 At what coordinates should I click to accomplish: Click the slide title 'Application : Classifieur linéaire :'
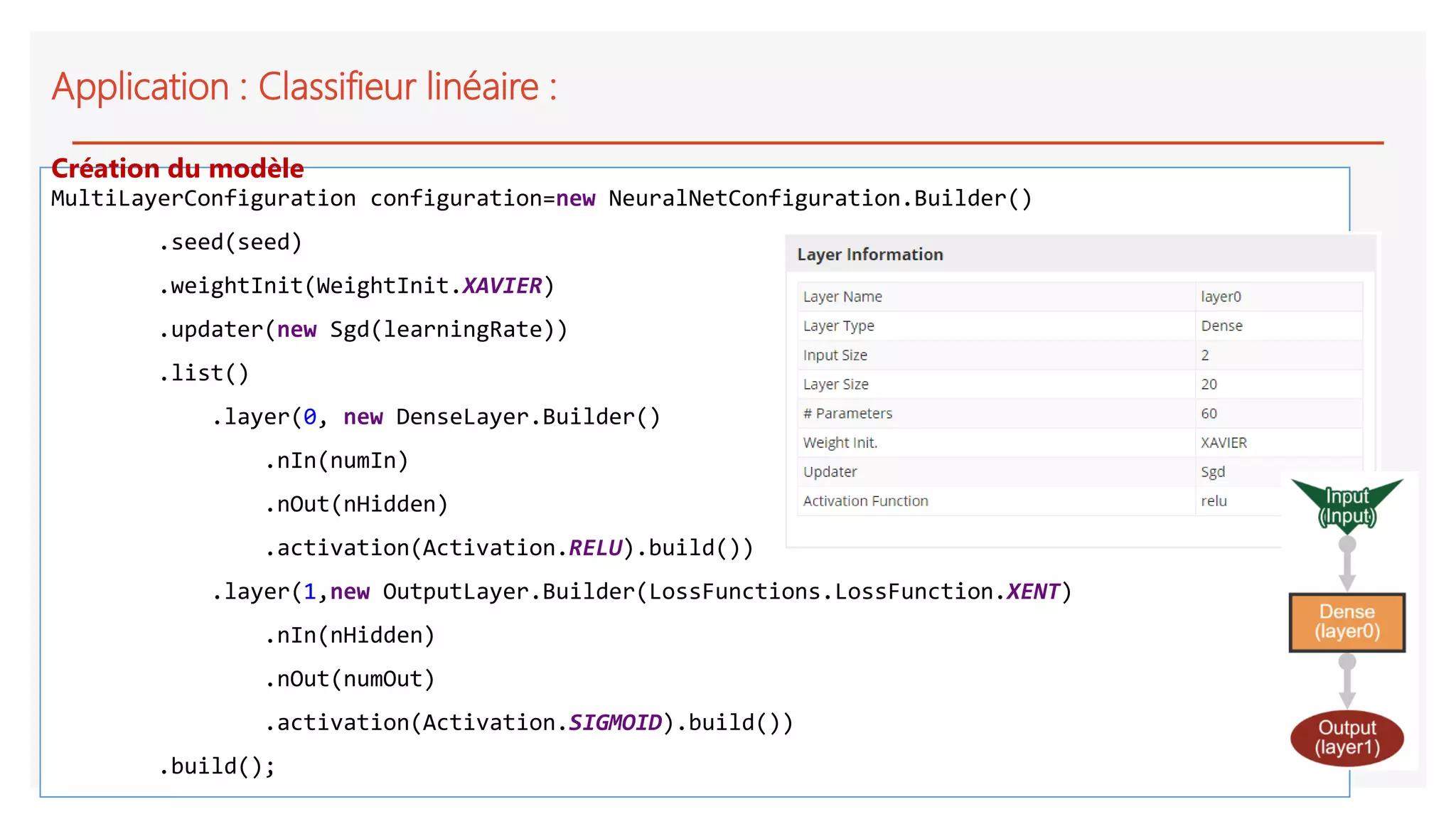click(x=304, y=87)
